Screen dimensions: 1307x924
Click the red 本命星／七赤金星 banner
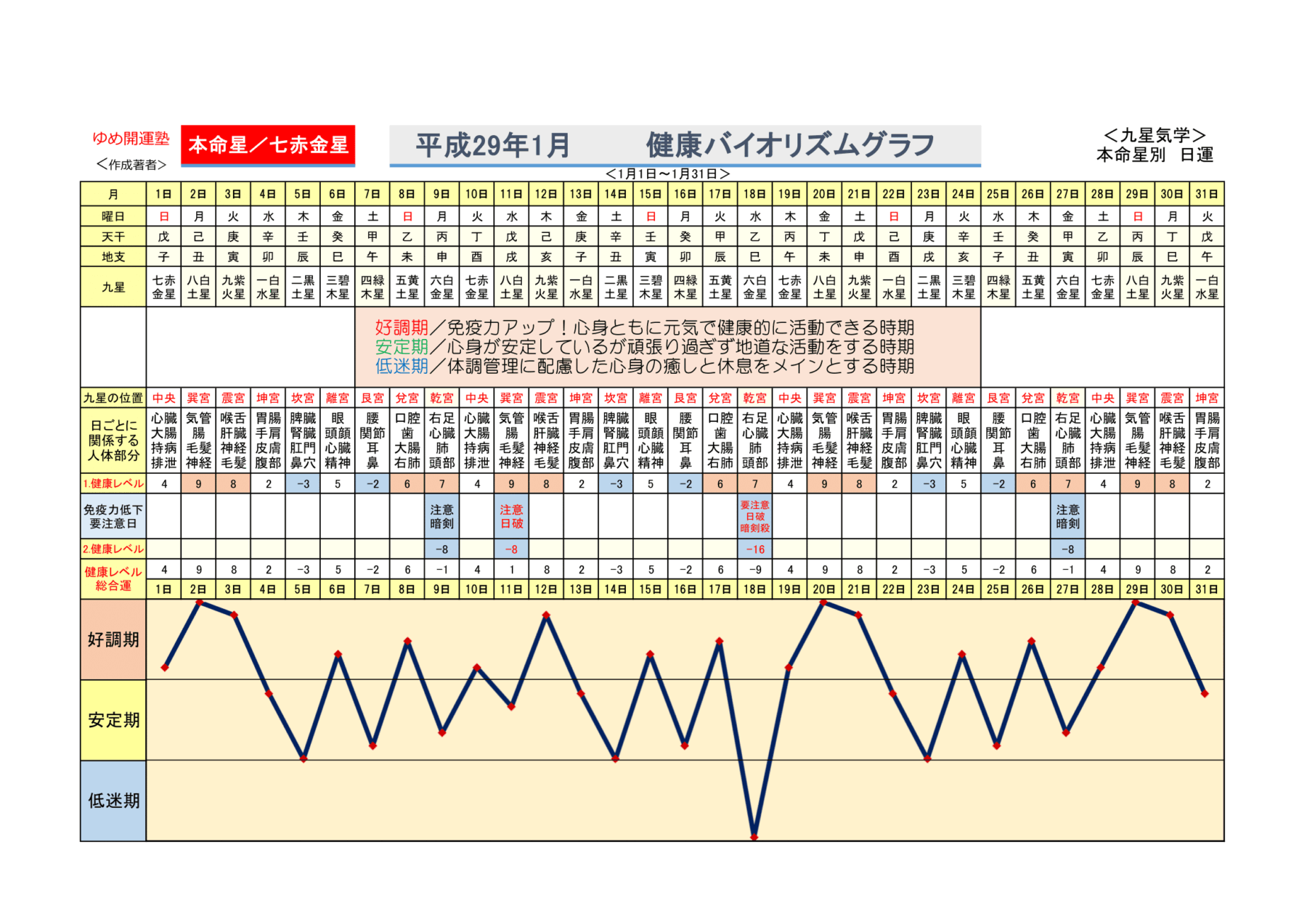point(268,144)
